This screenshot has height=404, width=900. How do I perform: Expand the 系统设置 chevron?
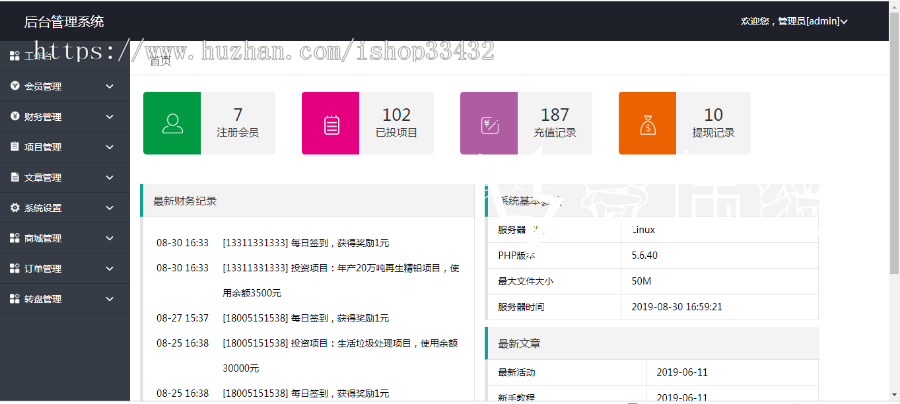pos(110,208)
